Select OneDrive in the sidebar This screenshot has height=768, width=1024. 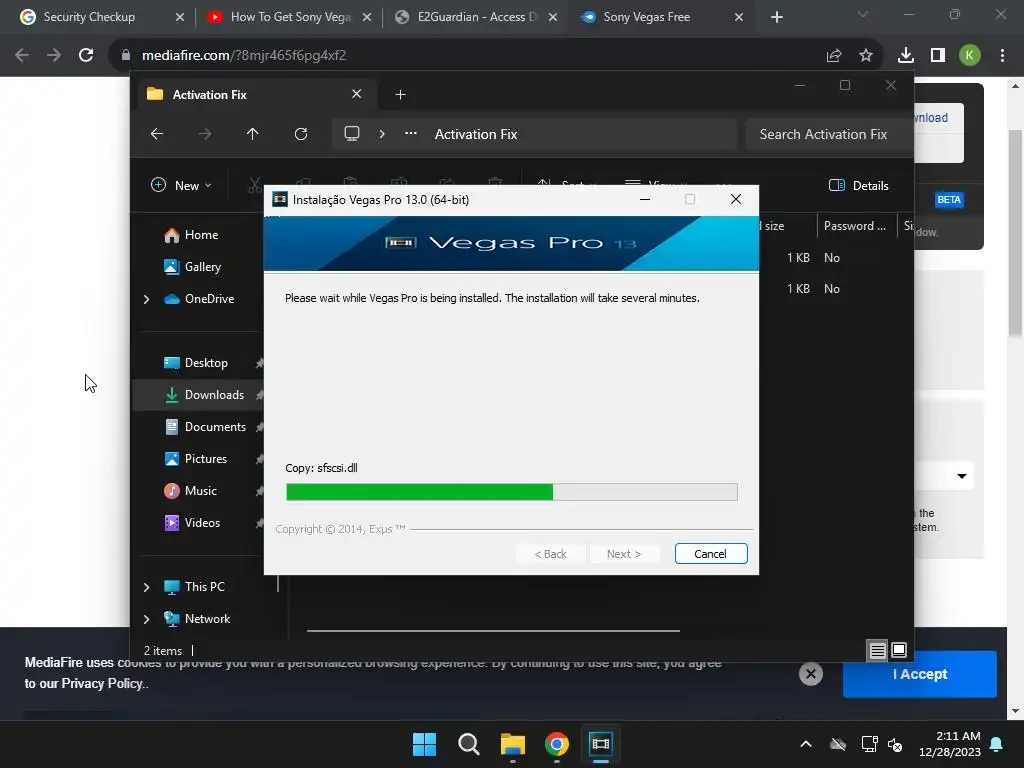199,299
